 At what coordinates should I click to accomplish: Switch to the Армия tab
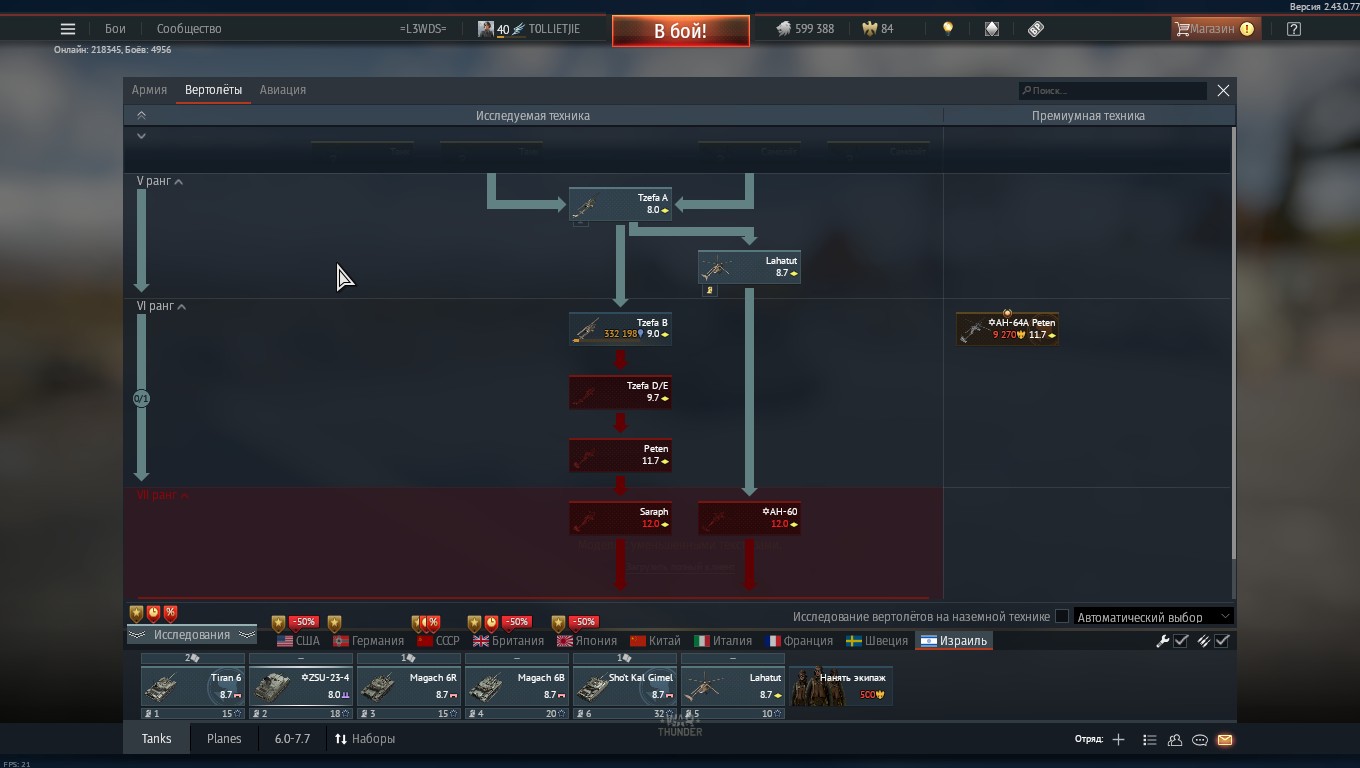coord(149,90)
